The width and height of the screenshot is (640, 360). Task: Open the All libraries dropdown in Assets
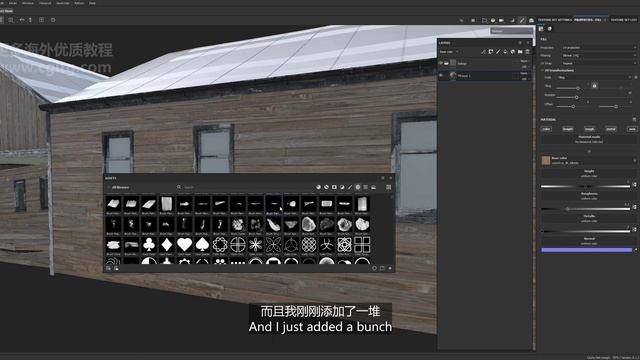pyautogui.click(x=120, y=187)
